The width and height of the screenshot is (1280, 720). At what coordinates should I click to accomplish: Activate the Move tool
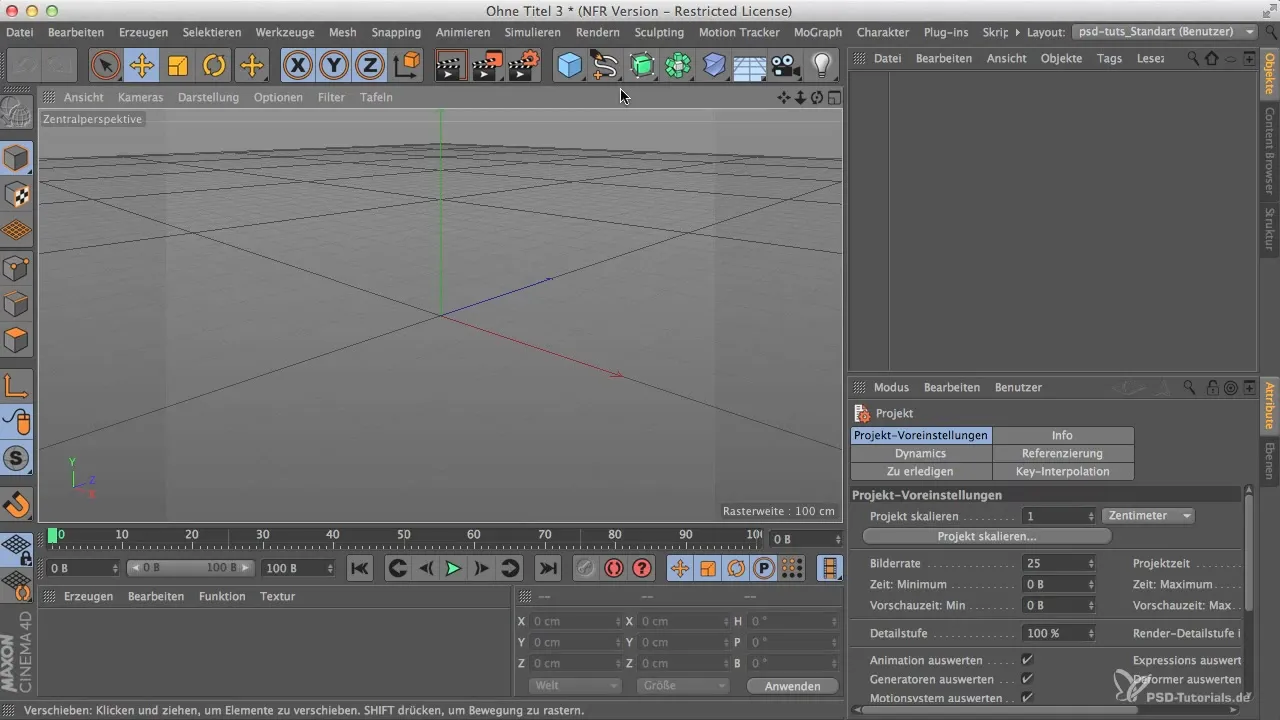pos(141,66)
